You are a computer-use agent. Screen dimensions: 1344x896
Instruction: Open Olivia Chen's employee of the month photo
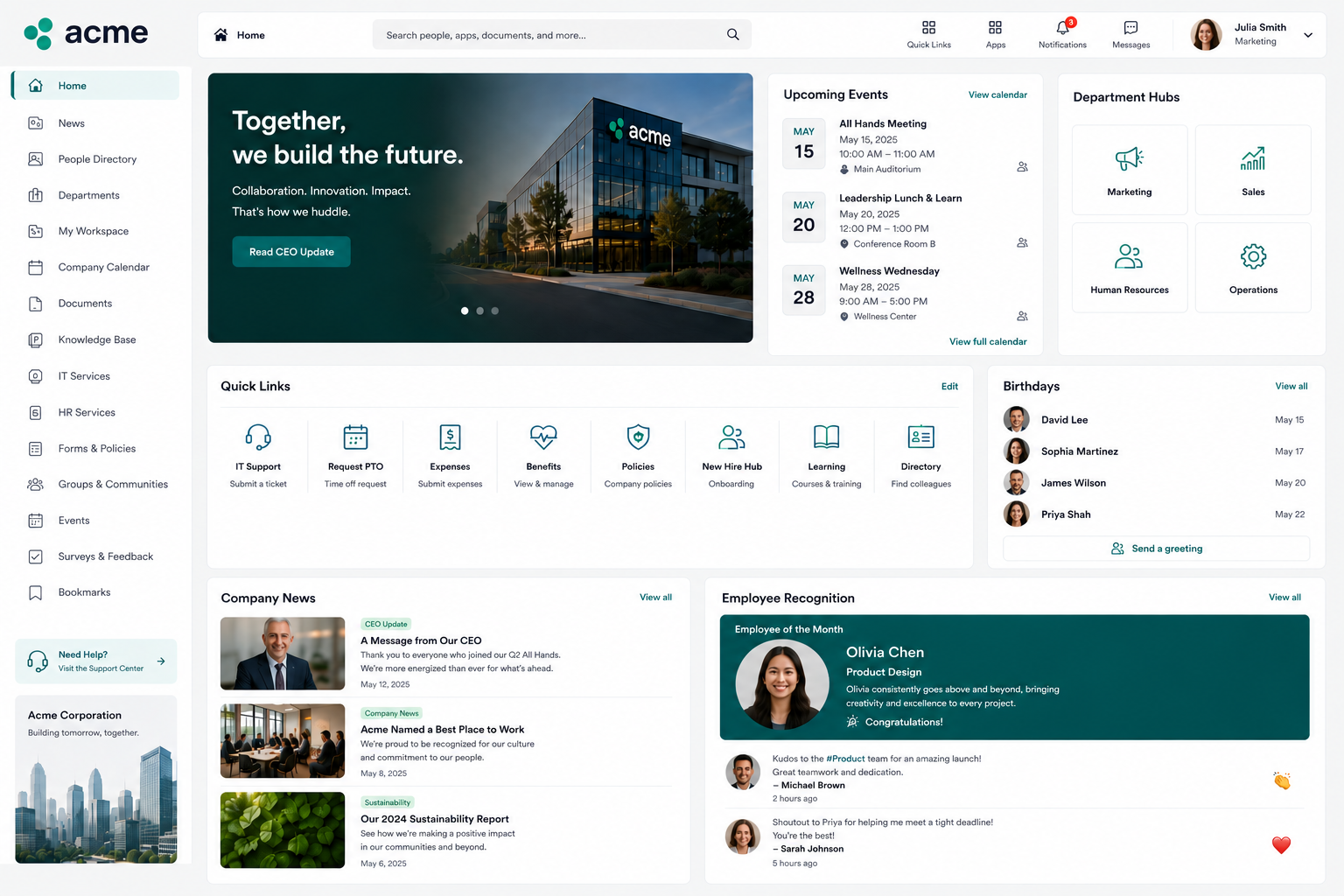point(781,685)
